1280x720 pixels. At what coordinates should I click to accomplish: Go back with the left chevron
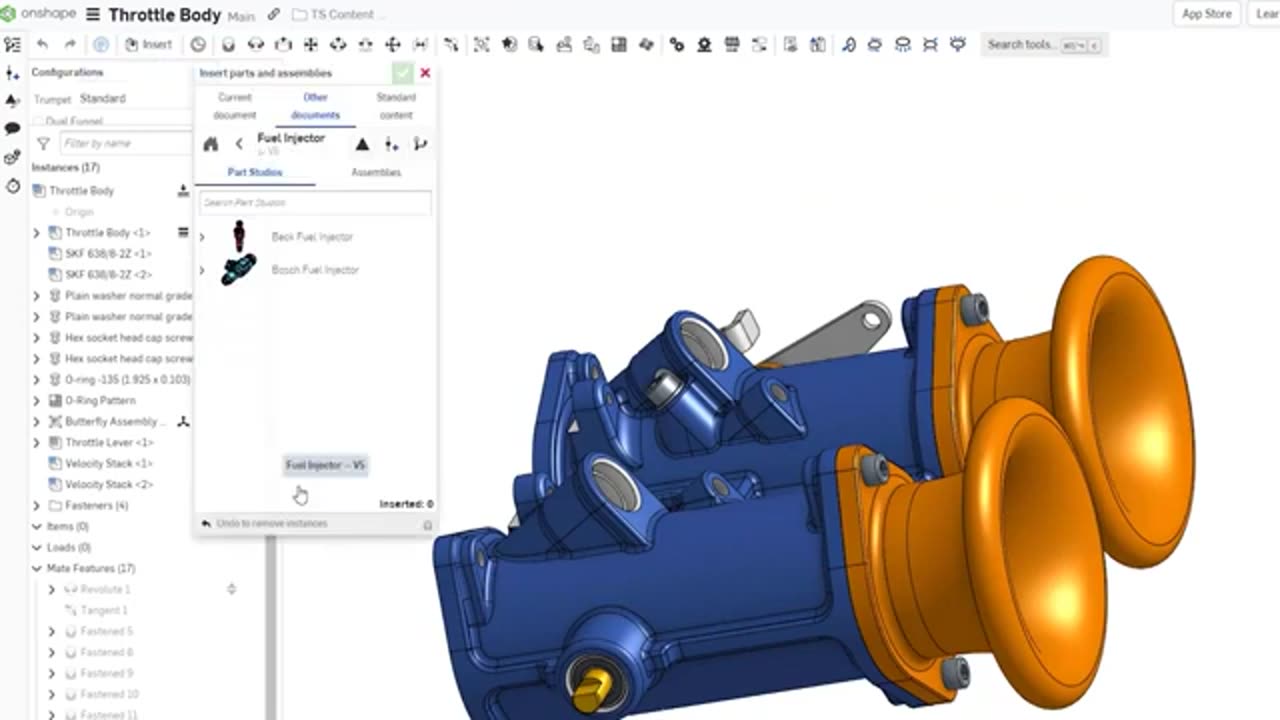(x=239, y=144)
